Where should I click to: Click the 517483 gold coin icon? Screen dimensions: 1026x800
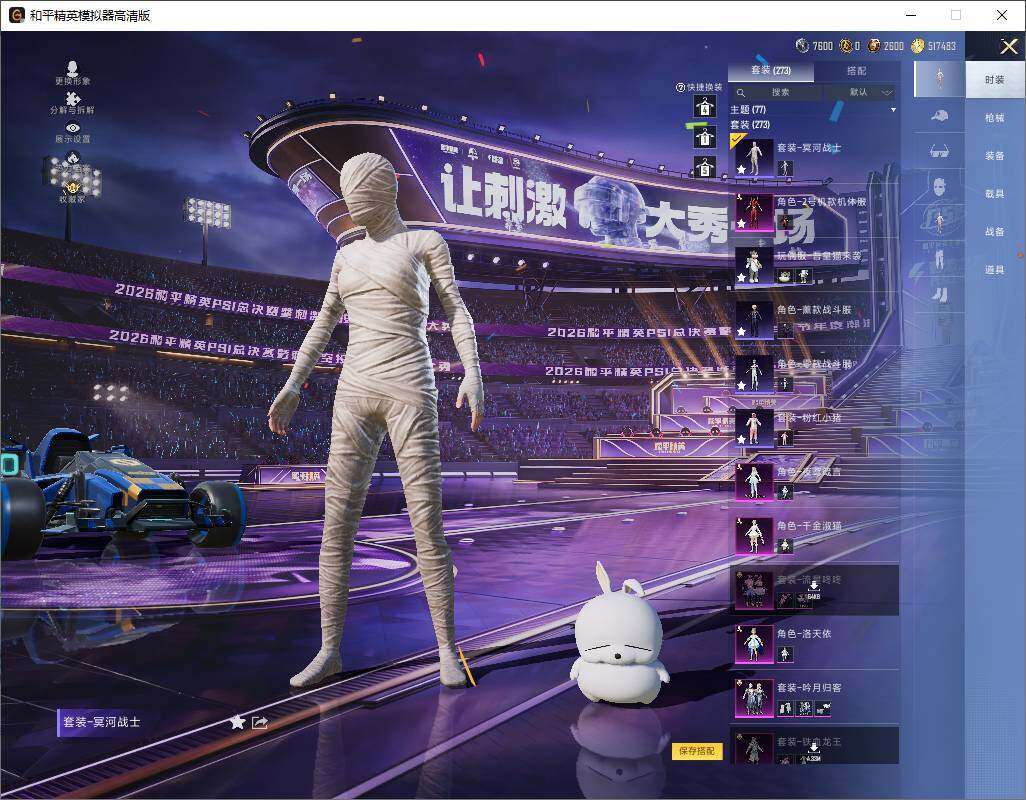(x=917, y=45)
